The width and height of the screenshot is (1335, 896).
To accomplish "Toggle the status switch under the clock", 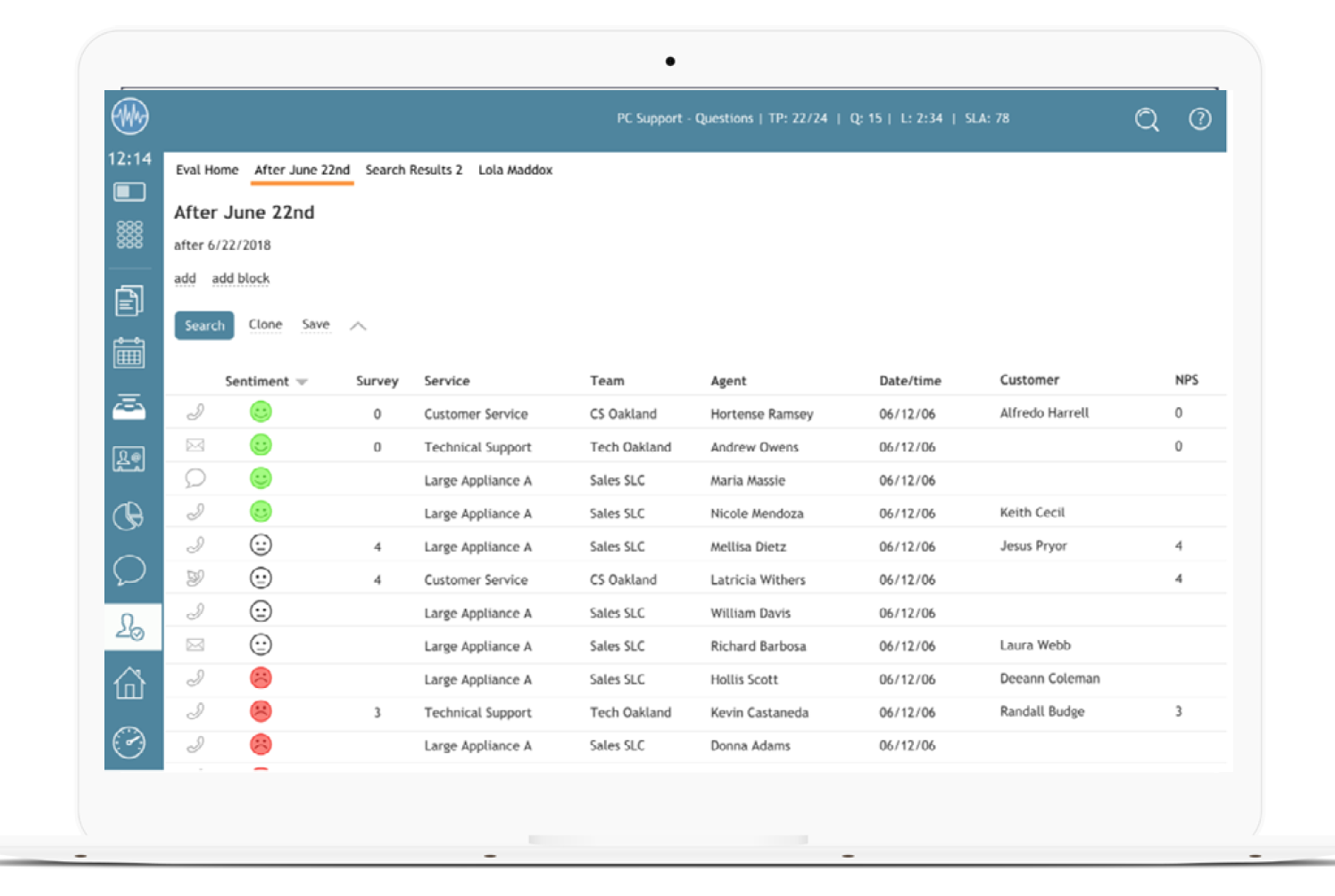I will (129, 192).
